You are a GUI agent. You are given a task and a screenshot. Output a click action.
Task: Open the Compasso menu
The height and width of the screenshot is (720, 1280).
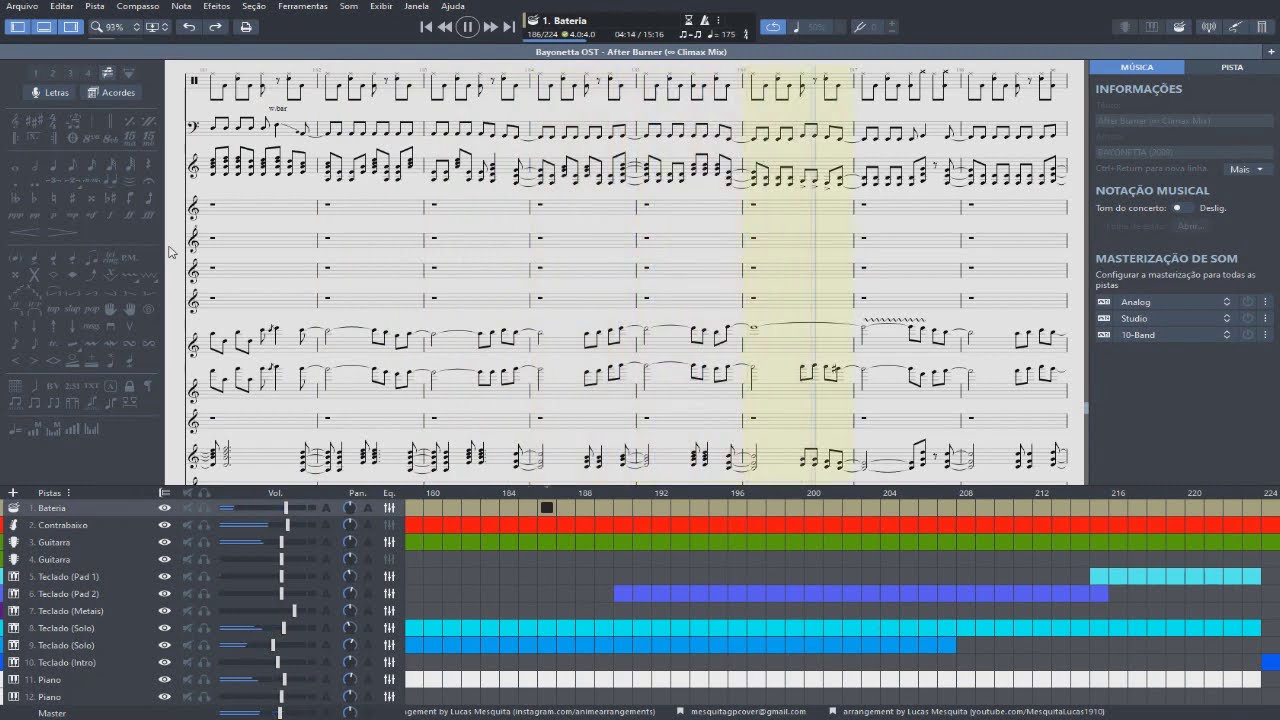(x=138, y=6)
